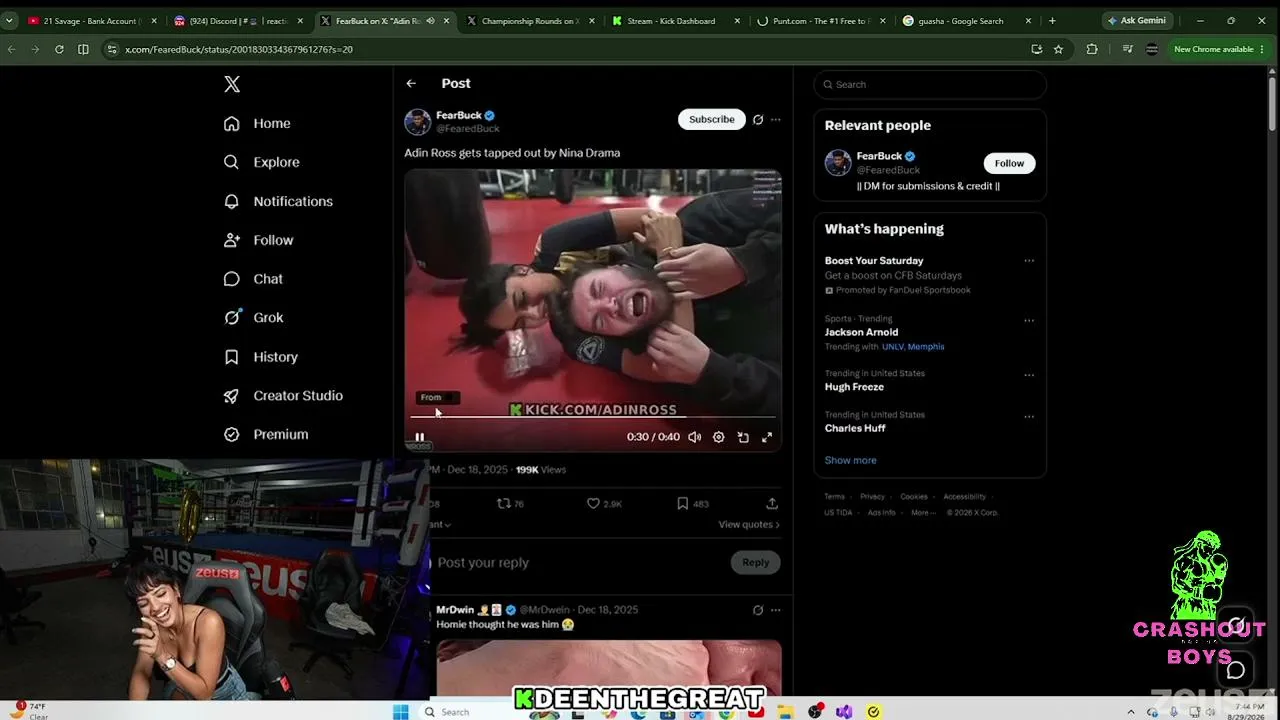Click the Reply button

756,562
